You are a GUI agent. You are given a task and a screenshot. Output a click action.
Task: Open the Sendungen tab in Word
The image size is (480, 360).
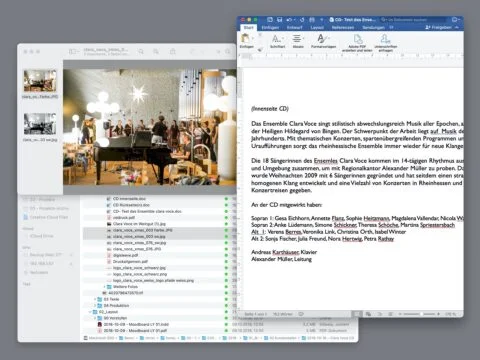coord(374,27)
